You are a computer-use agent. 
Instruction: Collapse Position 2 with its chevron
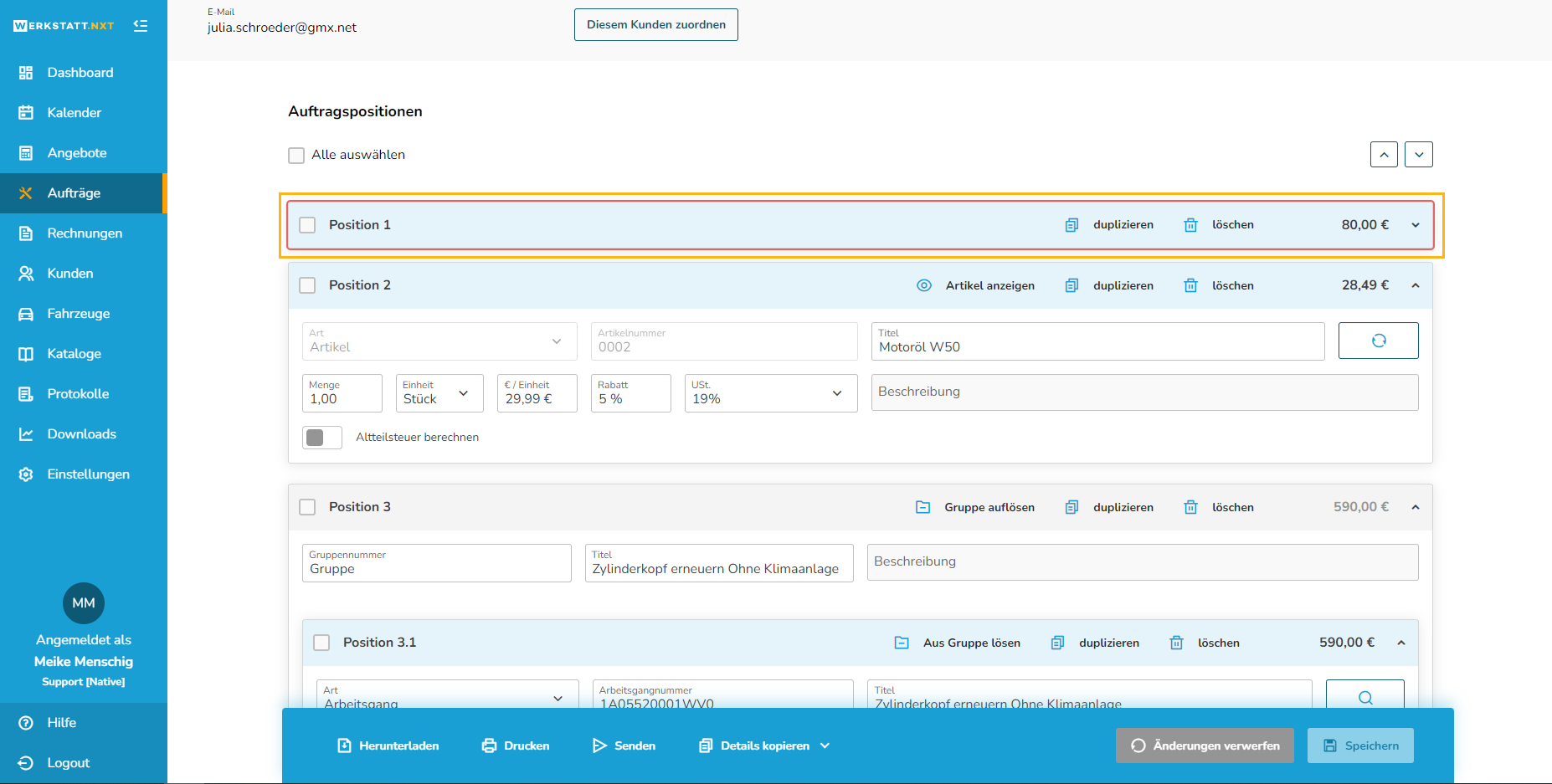tap(1416, 285)
